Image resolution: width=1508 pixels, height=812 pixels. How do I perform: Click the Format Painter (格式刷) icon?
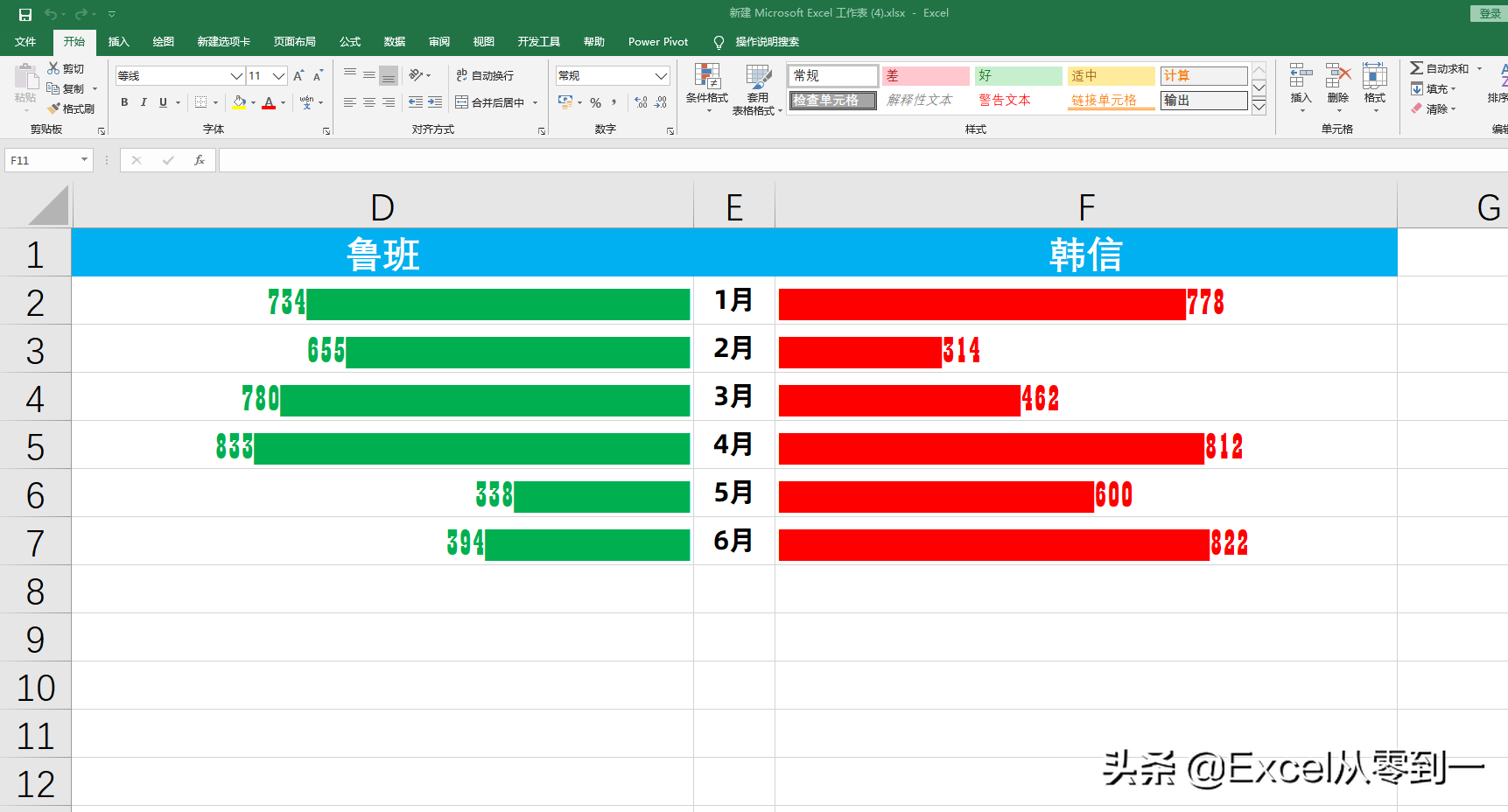pos(53,108)
